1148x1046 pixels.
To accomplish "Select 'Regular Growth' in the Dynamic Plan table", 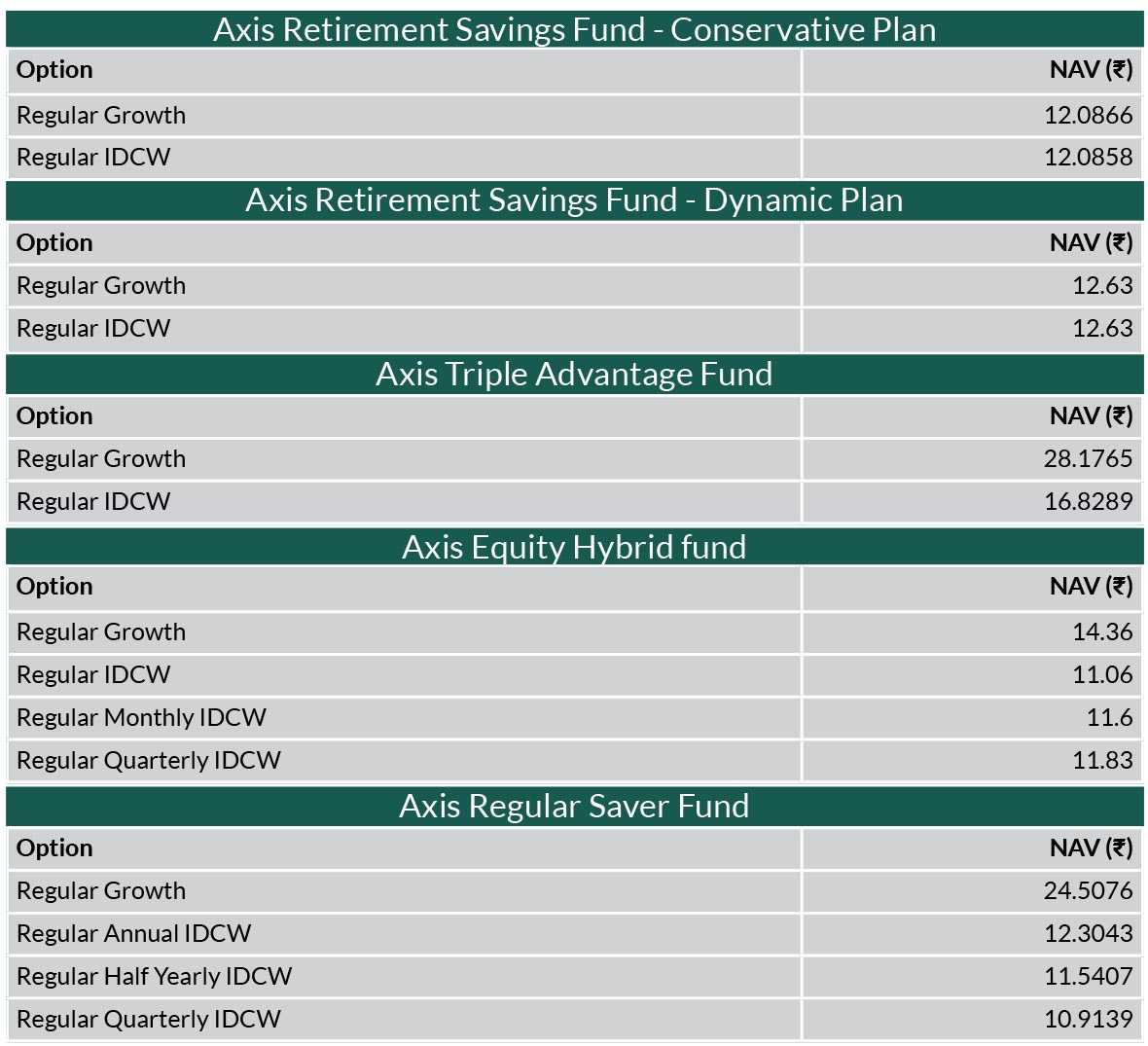I will tap(101, 285).
